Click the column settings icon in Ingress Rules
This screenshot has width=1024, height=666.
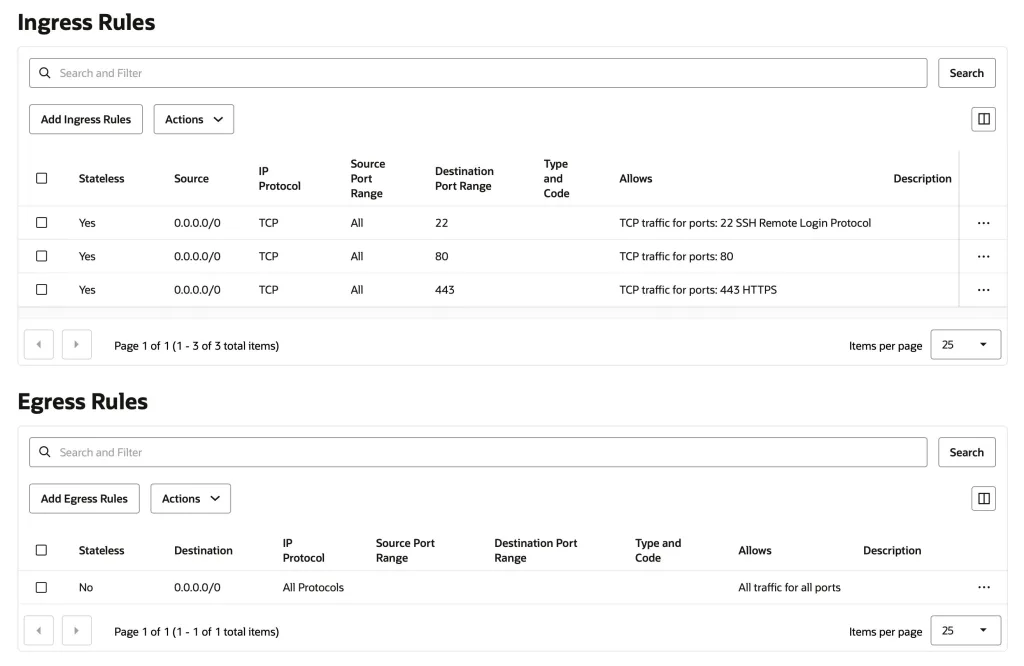coord(983,119)
